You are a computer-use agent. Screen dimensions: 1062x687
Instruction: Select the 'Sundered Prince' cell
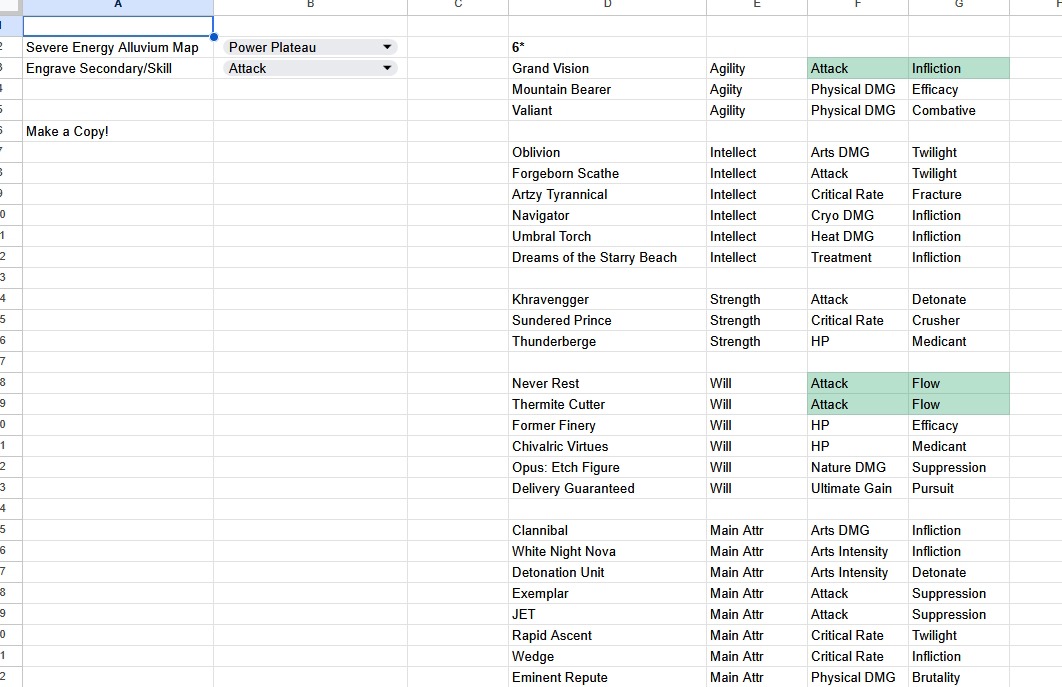pos(608,320)
